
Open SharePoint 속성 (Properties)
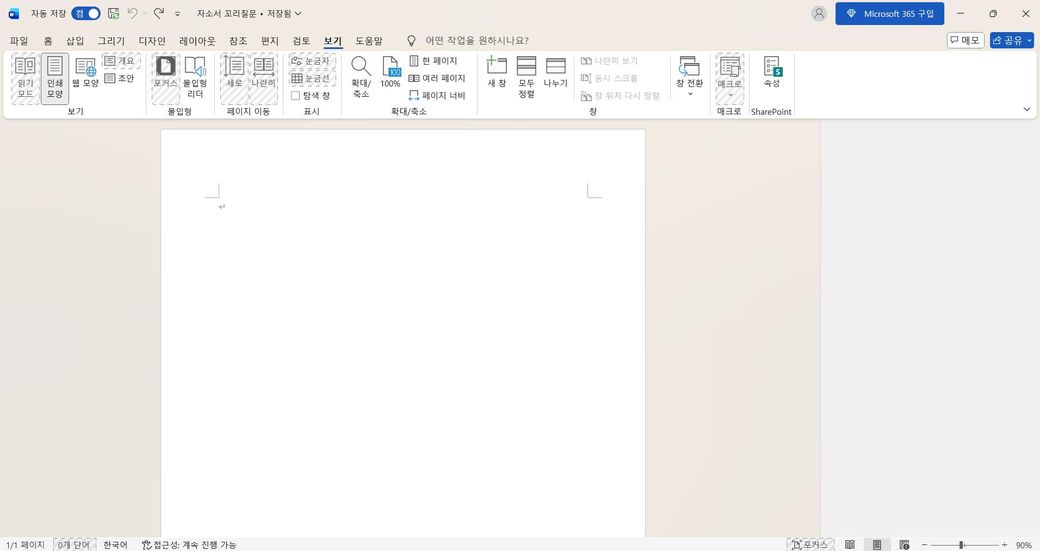[x=772, y=73]
